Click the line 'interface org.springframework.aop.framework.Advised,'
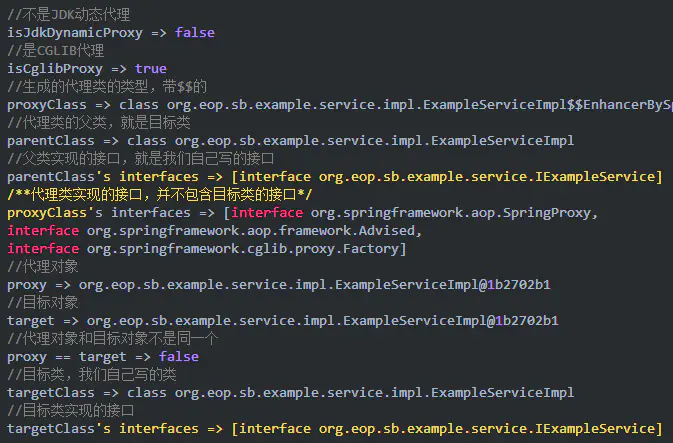Image resolution: width=673 pixels, height=443 pixels. click(215, 231)
